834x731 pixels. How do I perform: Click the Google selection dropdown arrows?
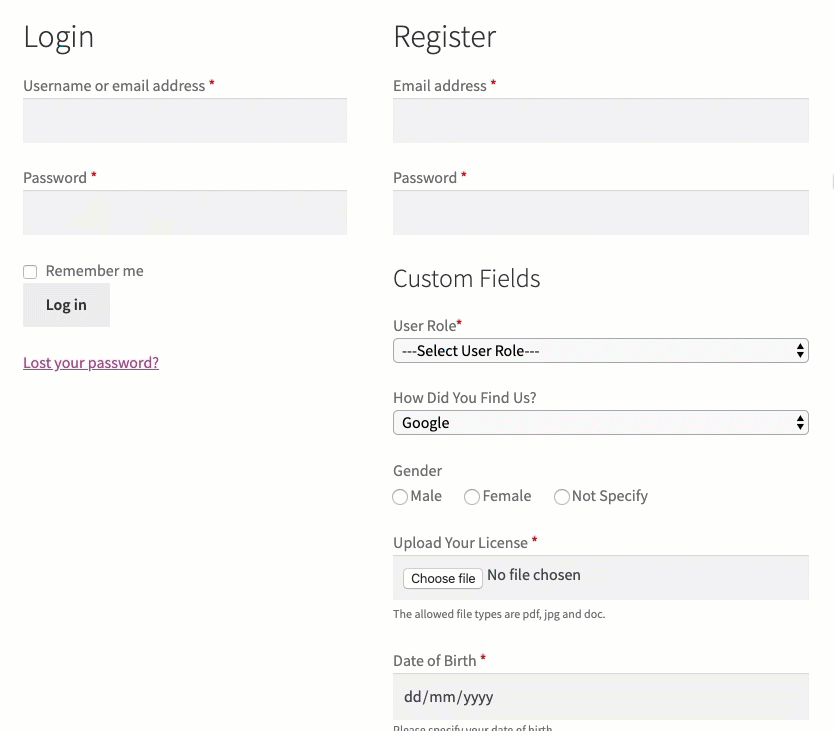click(800, 422)
